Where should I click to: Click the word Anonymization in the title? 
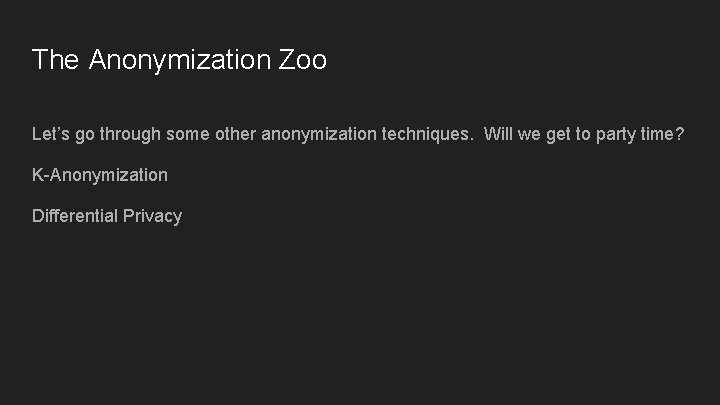180,60
